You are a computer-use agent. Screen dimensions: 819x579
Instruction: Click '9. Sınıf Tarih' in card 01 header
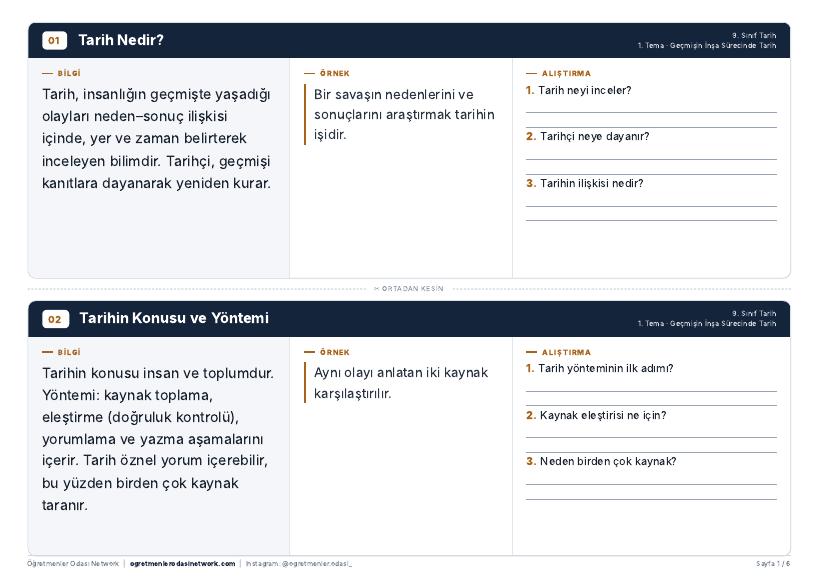click(x=754, y=36)
